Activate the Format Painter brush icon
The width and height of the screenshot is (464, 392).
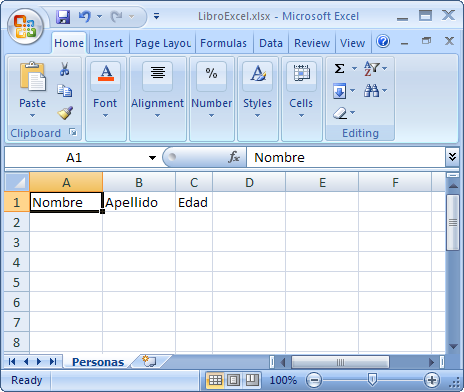(x=65, y=113)
